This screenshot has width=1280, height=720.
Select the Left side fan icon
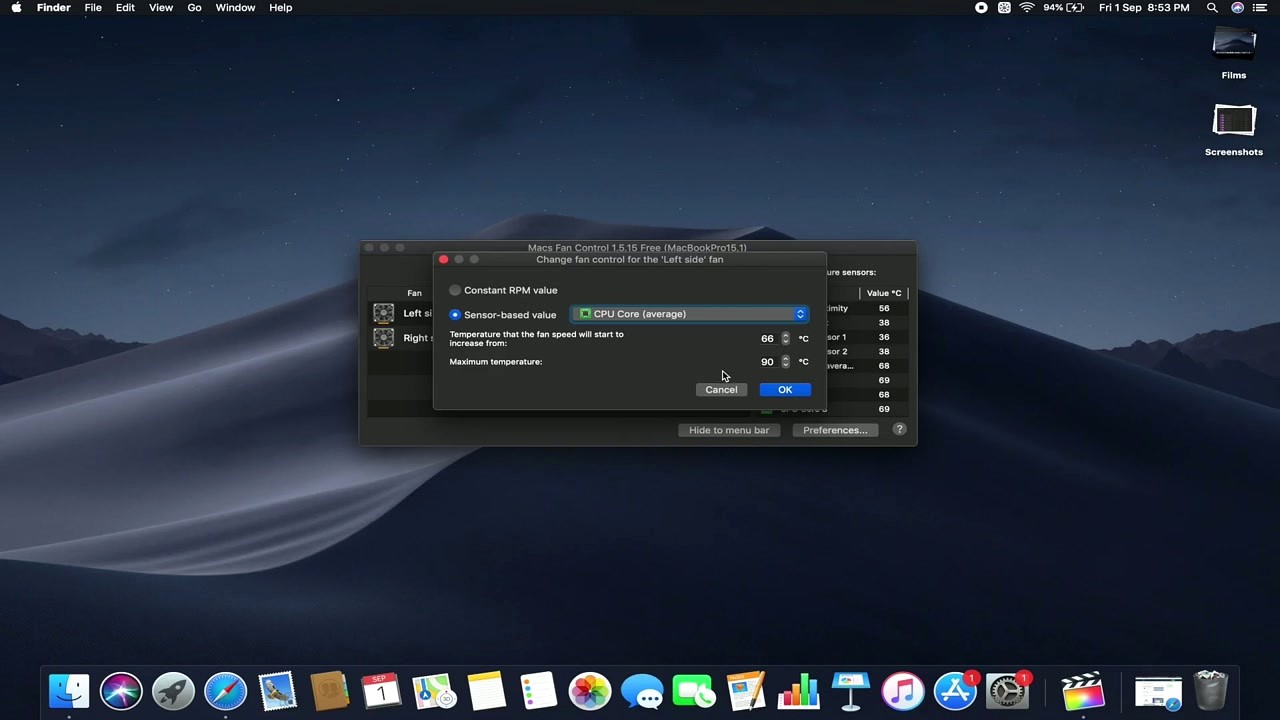(x=384, y=313)
